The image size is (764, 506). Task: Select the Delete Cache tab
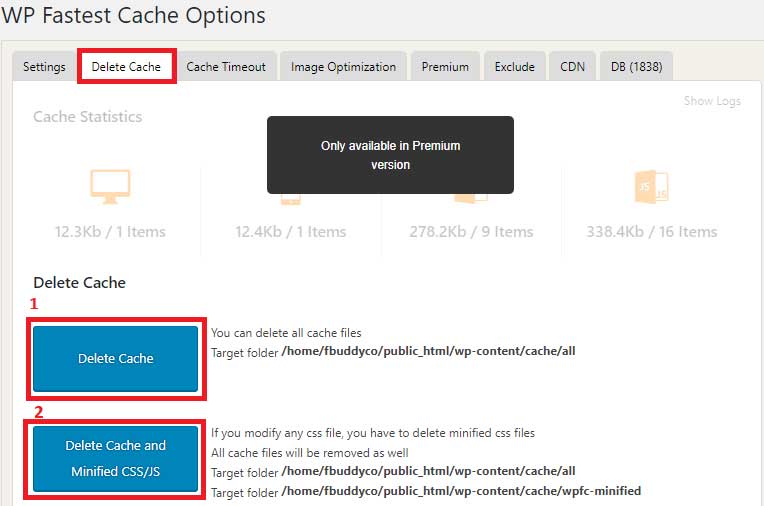[126, 67]
